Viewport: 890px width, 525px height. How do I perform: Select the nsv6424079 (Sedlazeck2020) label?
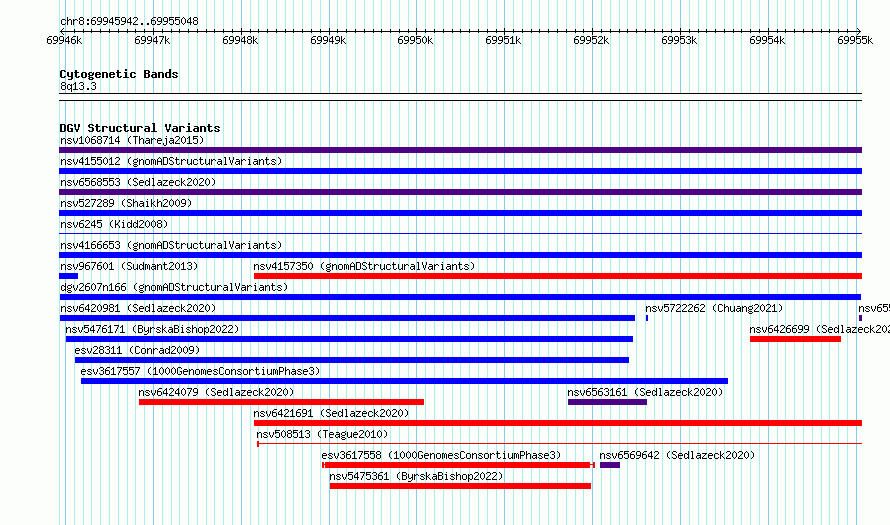pos(216,392)
